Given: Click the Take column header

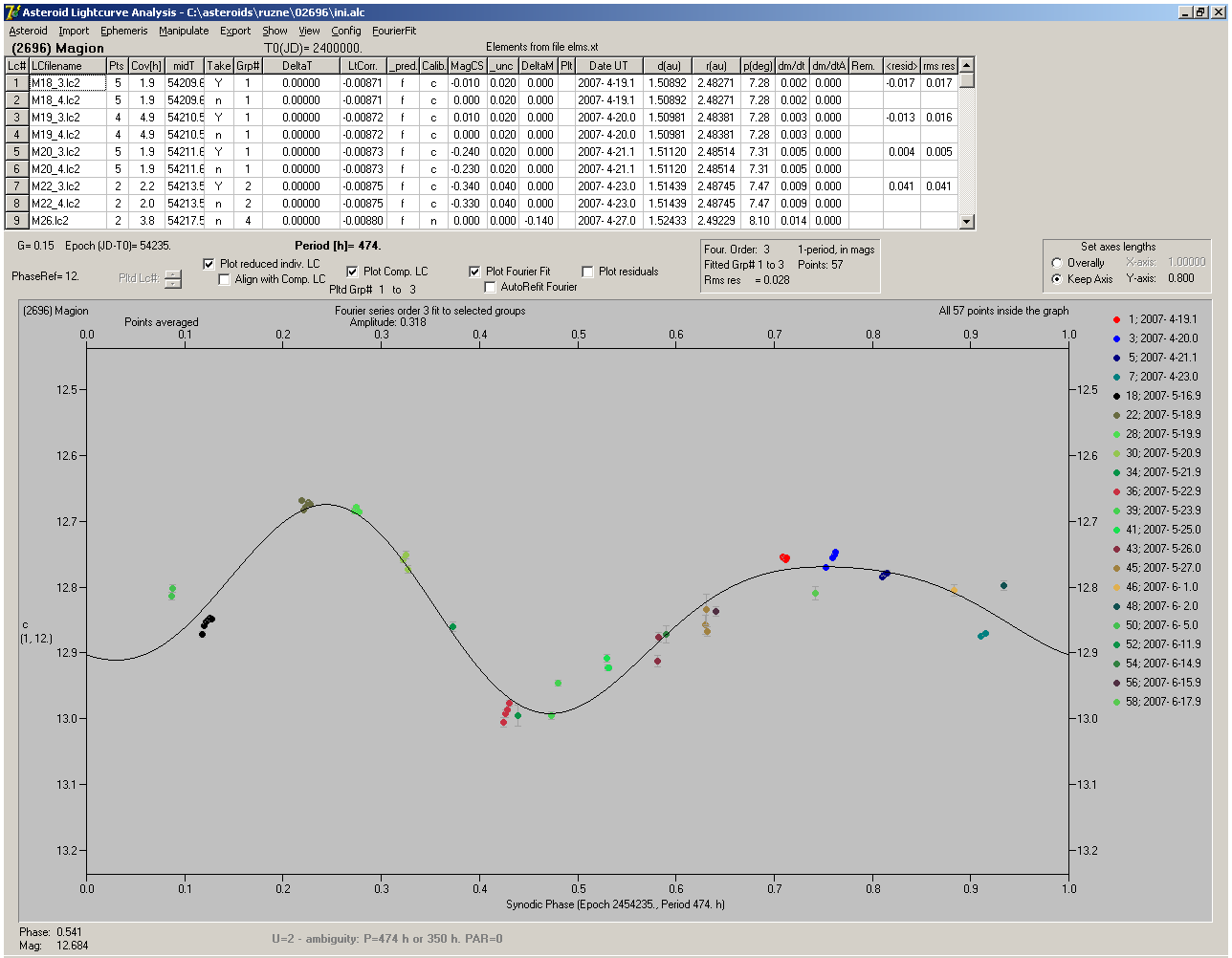Looking at the screenshot, I should coord(219,66).
